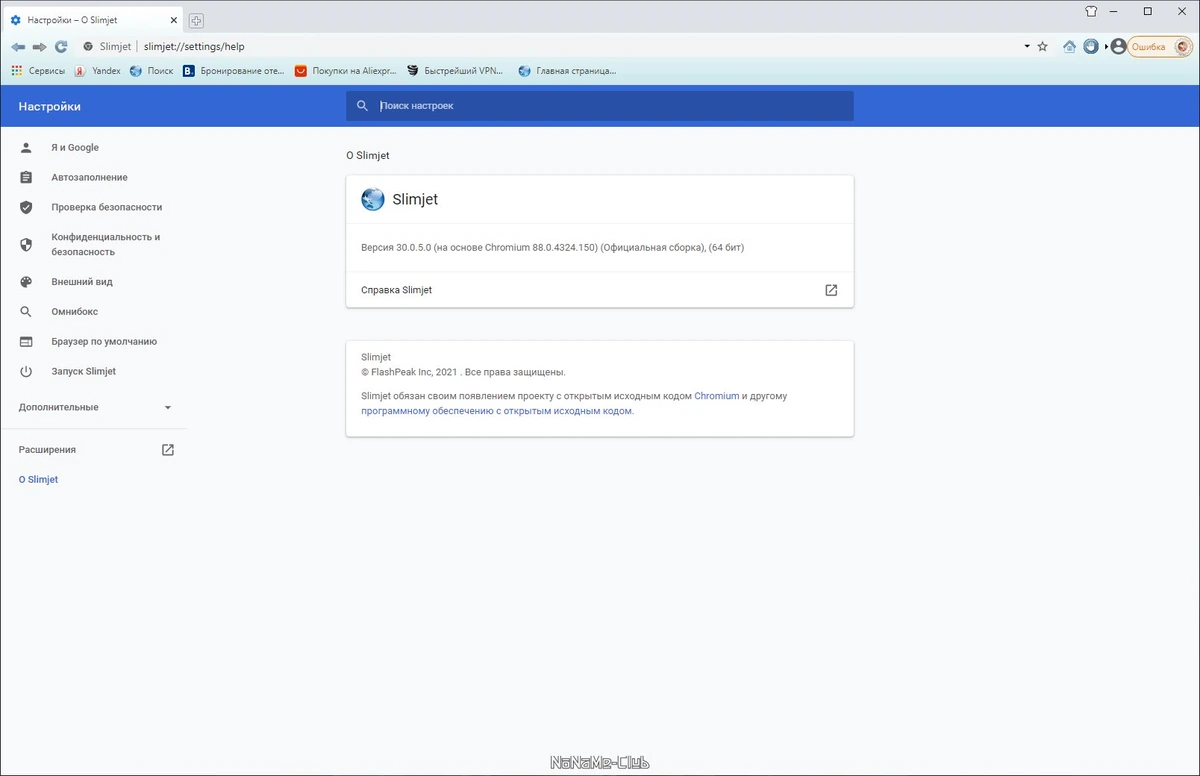Open the 'Бронирование оте...' bookmark
The image size is (1200, 776).
coord(233,71)
